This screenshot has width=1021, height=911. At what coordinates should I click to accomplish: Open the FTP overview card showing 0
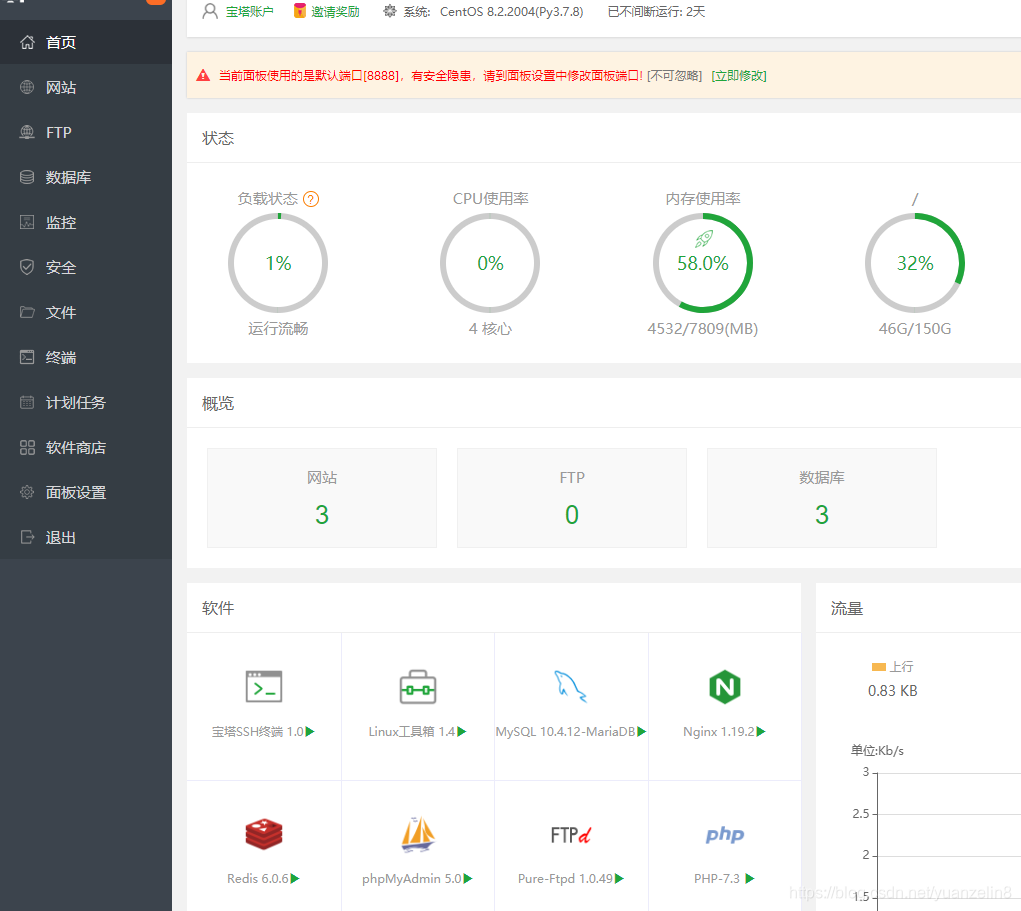coord(572,498)
